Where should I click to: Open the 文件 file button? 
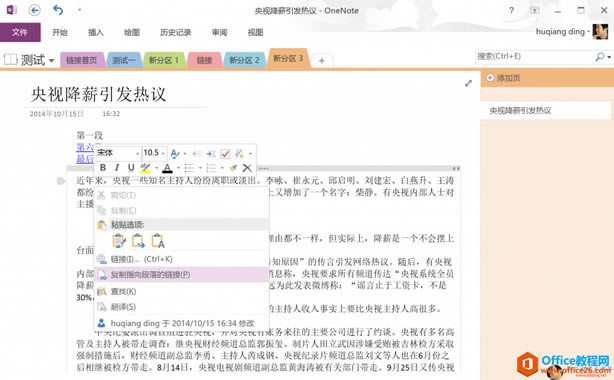(20, 32)
